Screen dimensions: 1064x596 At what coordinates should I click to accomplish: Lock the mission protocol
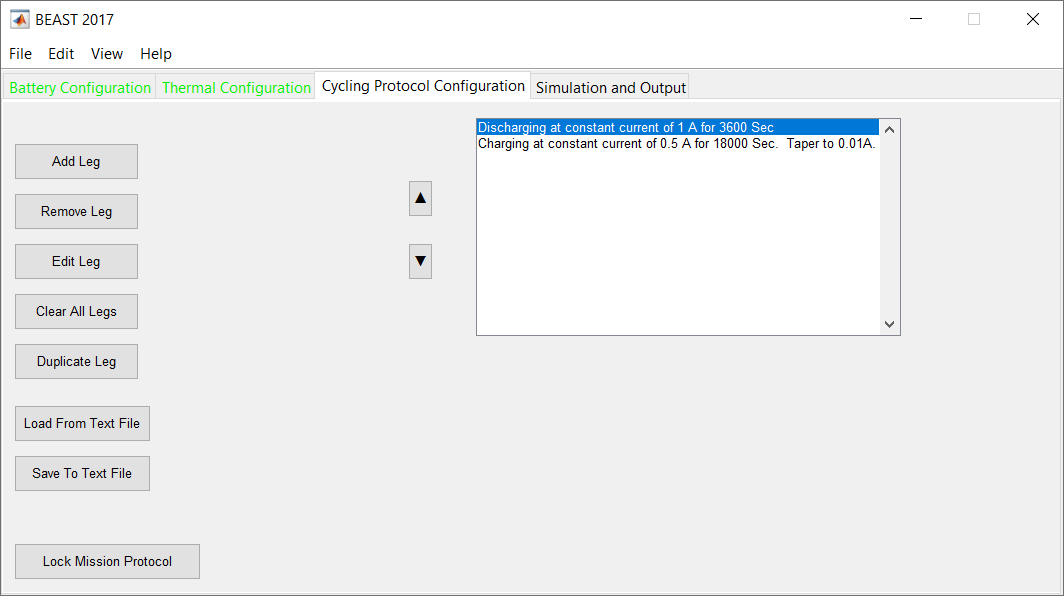(107, 561)
